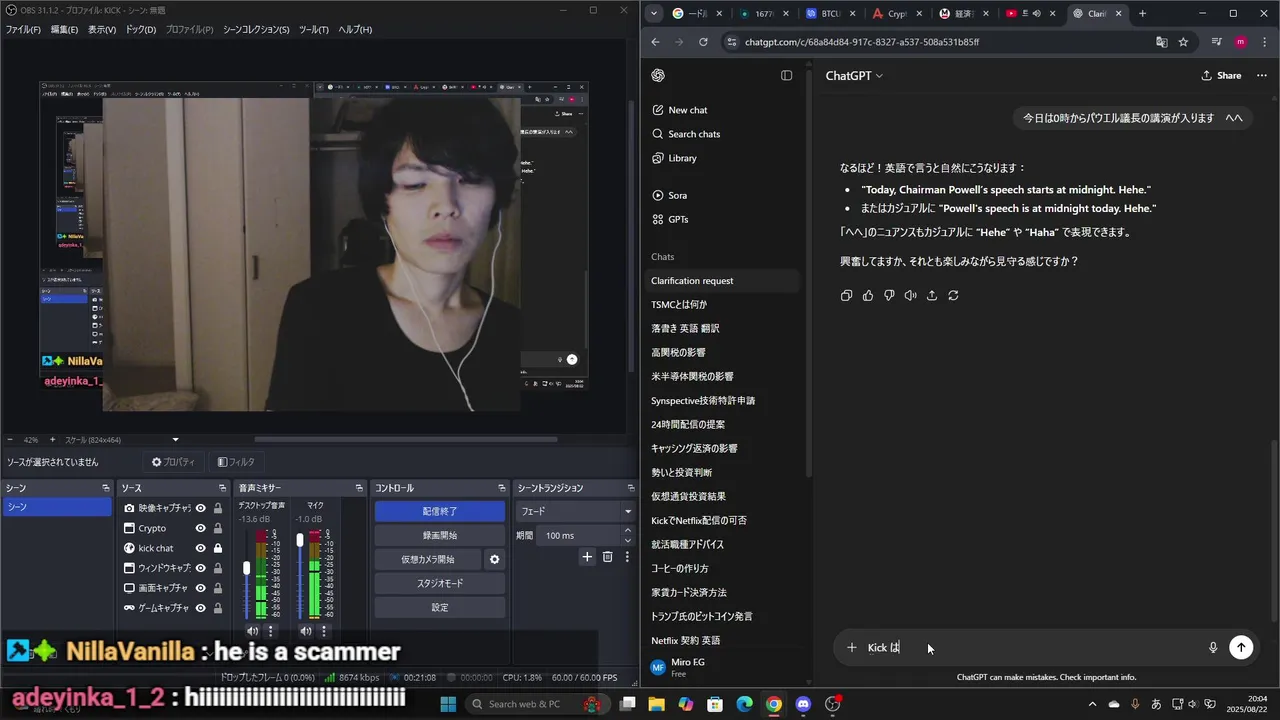Click スタジオモード button
Screen dimensions: 1280x720
tap(440, 583)
